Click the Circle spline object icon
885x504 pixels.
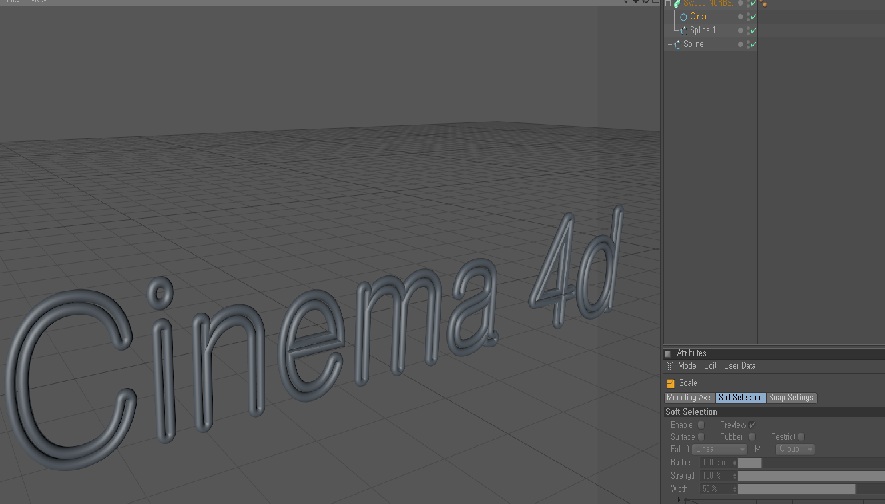(x=683, y=17)
